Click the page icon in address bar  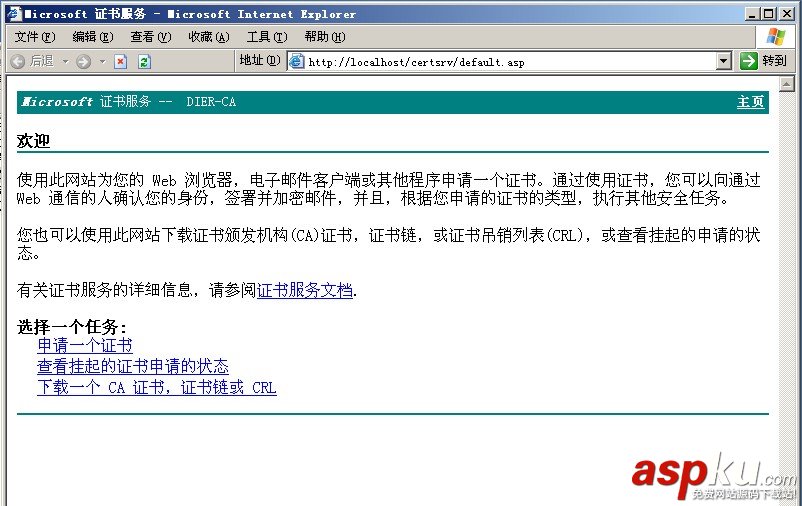pyautogui.click(x=297, y=61)
